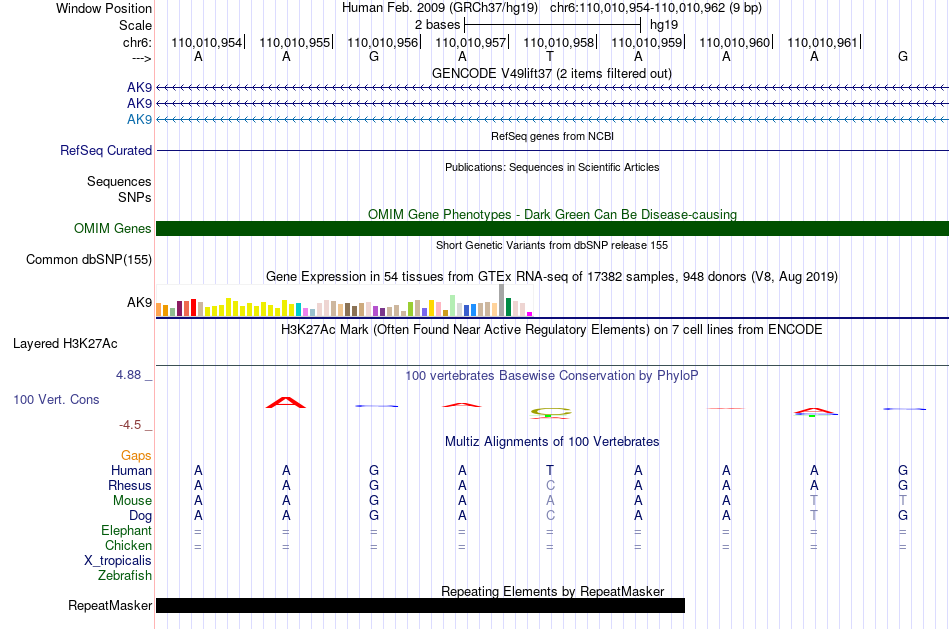The height and width of the screenshot is (629, 950).
Task: Click the tallest gray bar in GTEx chart
Action: click(502, 300)
